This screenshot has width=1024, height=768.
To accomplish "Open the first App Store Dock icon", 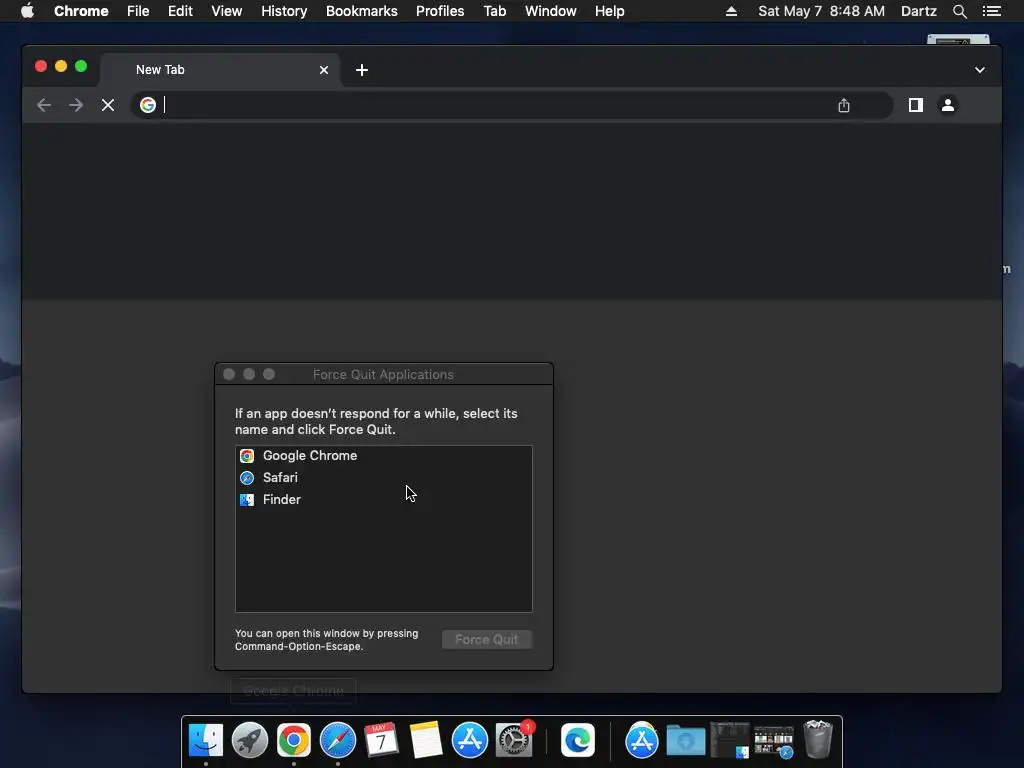I will point(470,740).
